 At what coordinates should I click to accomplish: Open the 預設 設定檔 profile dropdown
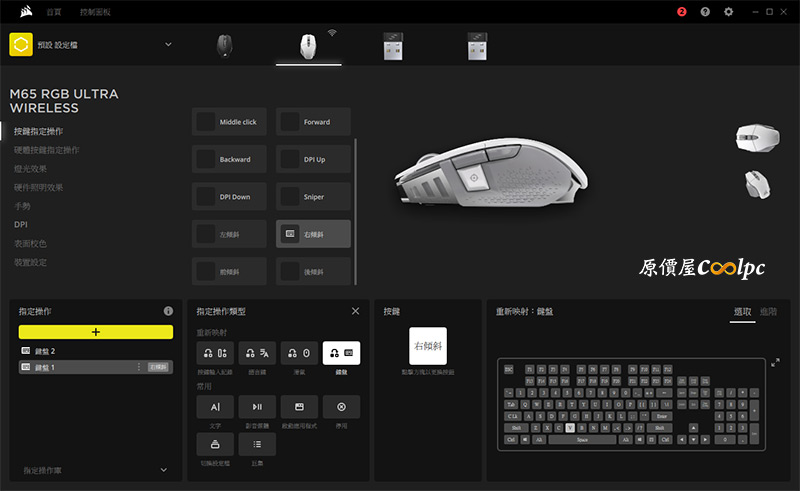[x=168, y=44]
